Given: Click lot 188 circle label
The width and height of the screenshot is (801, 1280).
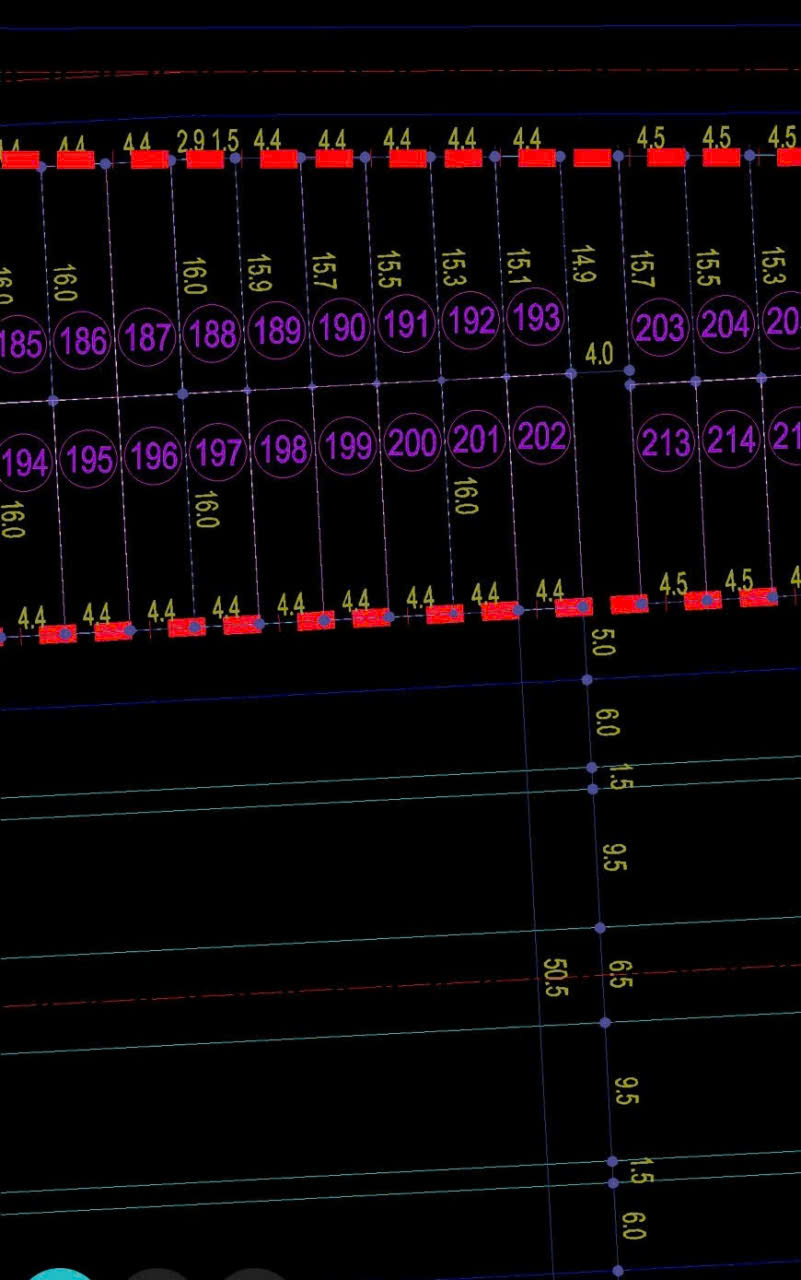Looking at the screenshot, I should coord(212,334).
